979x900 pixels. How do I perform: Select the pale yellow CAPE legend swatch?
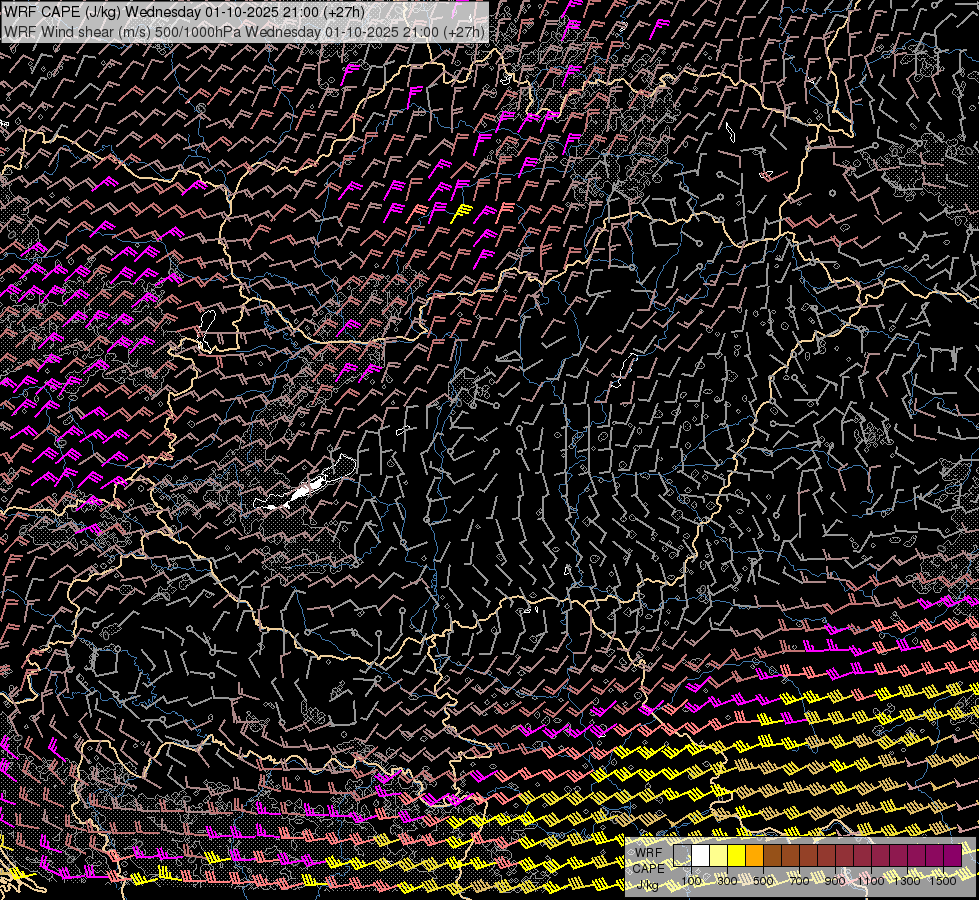pyautogui.click(x=718, y=855)
